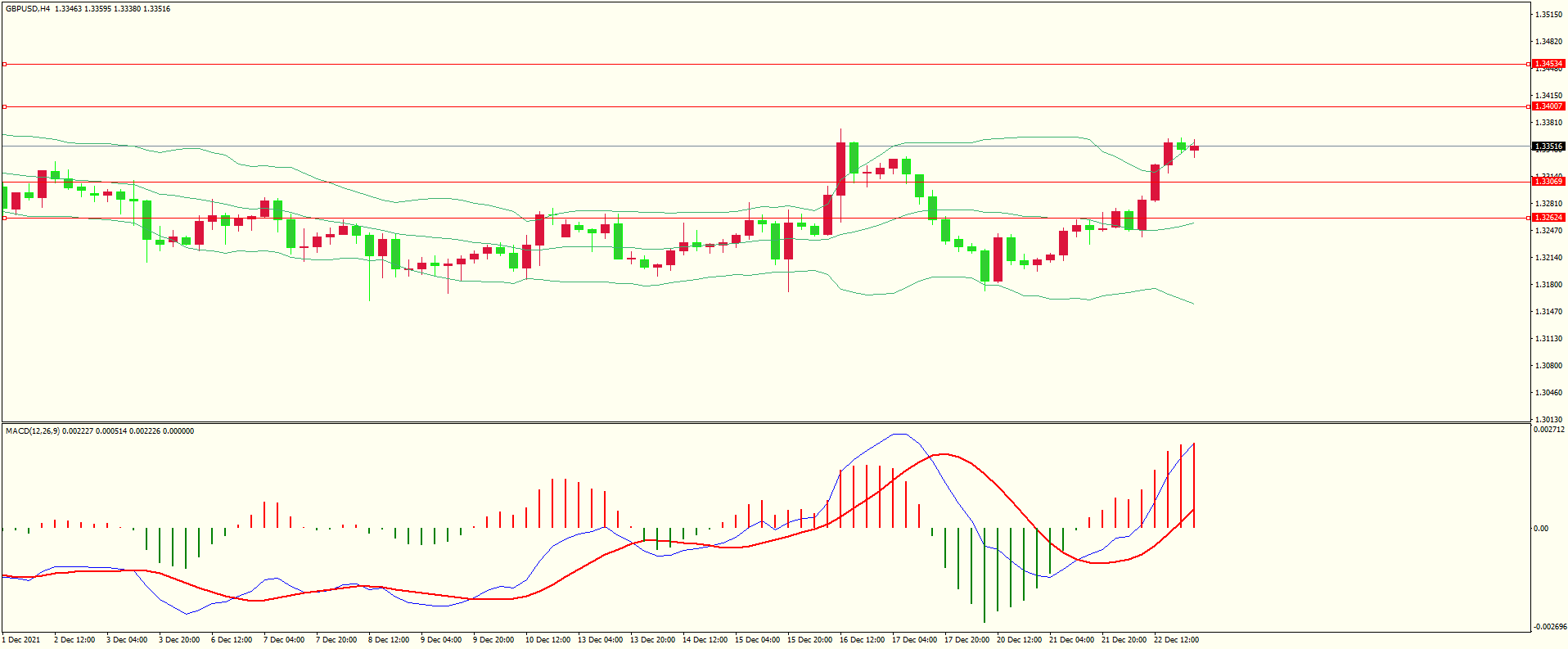Select the 1.34534 horizontal line price tag
This screenshot has width=1568, height=649.
1548,64
